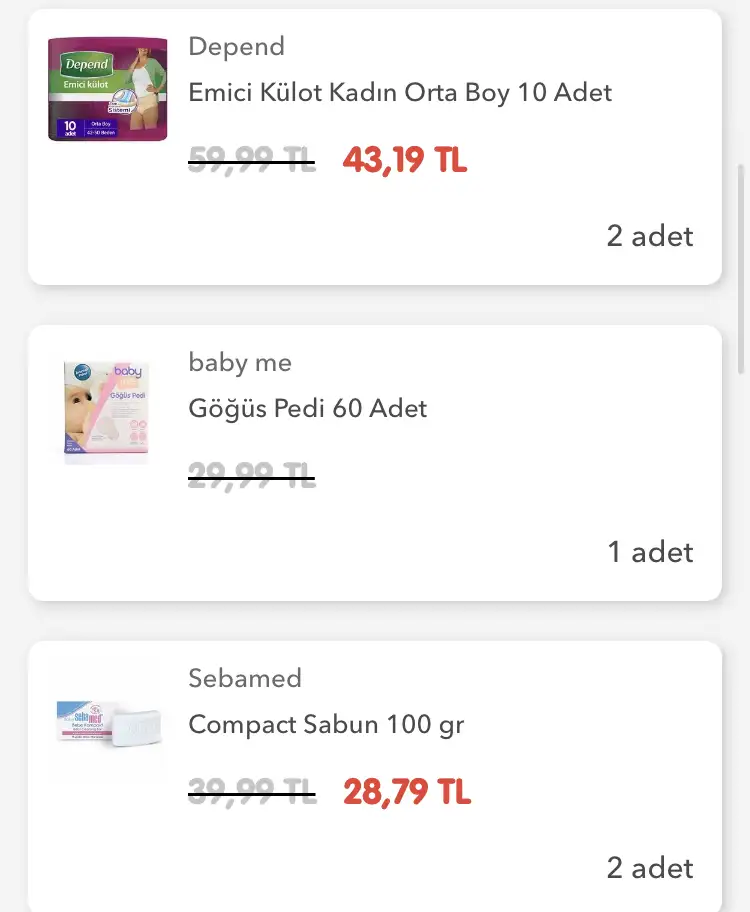This screenshot has width=750, height=912.
Task: Click the crossed-out 39,99 TL price
Action: 252,793
